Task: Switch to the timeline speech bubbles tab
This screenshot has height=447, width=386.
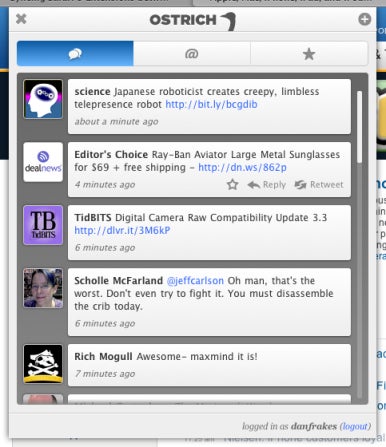Action: tap(75, 53)
